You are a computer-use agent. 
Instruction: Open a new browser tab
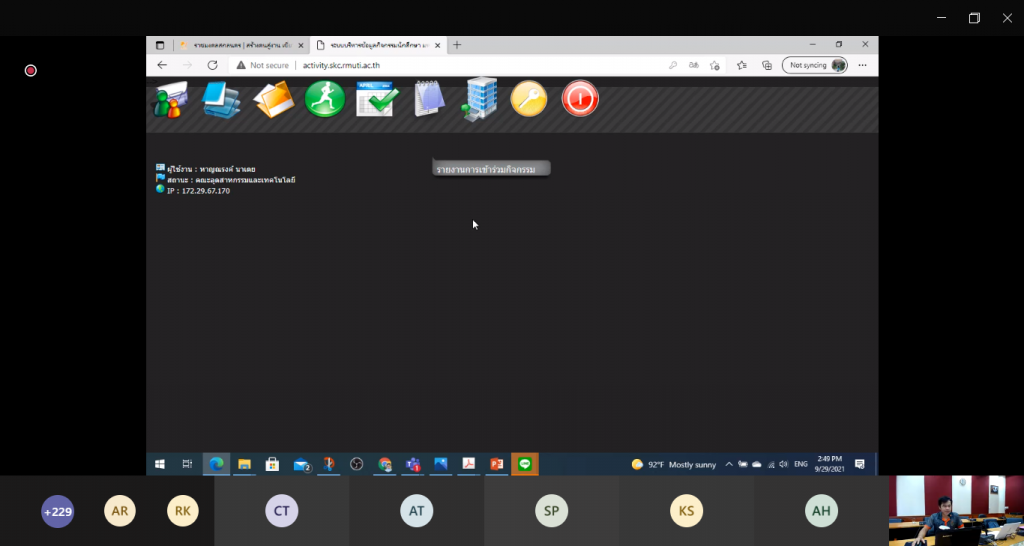click(x=457, y=45)
